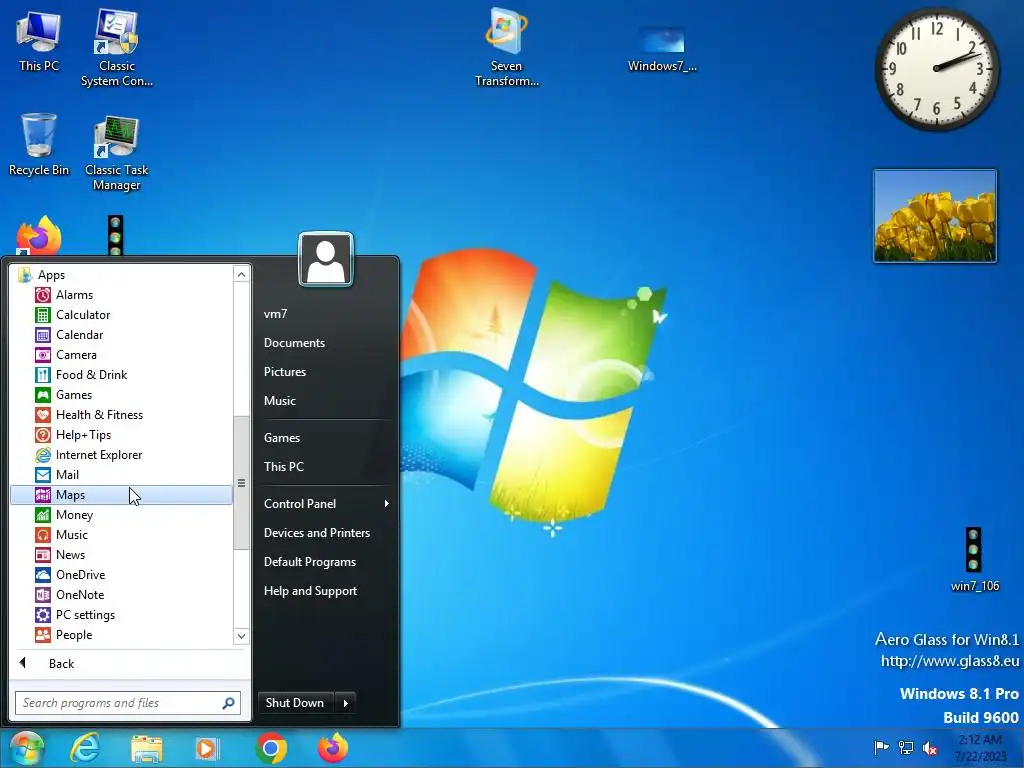
Task: Select the Classic Task Manager desktop shortcut
Action: 117,153
